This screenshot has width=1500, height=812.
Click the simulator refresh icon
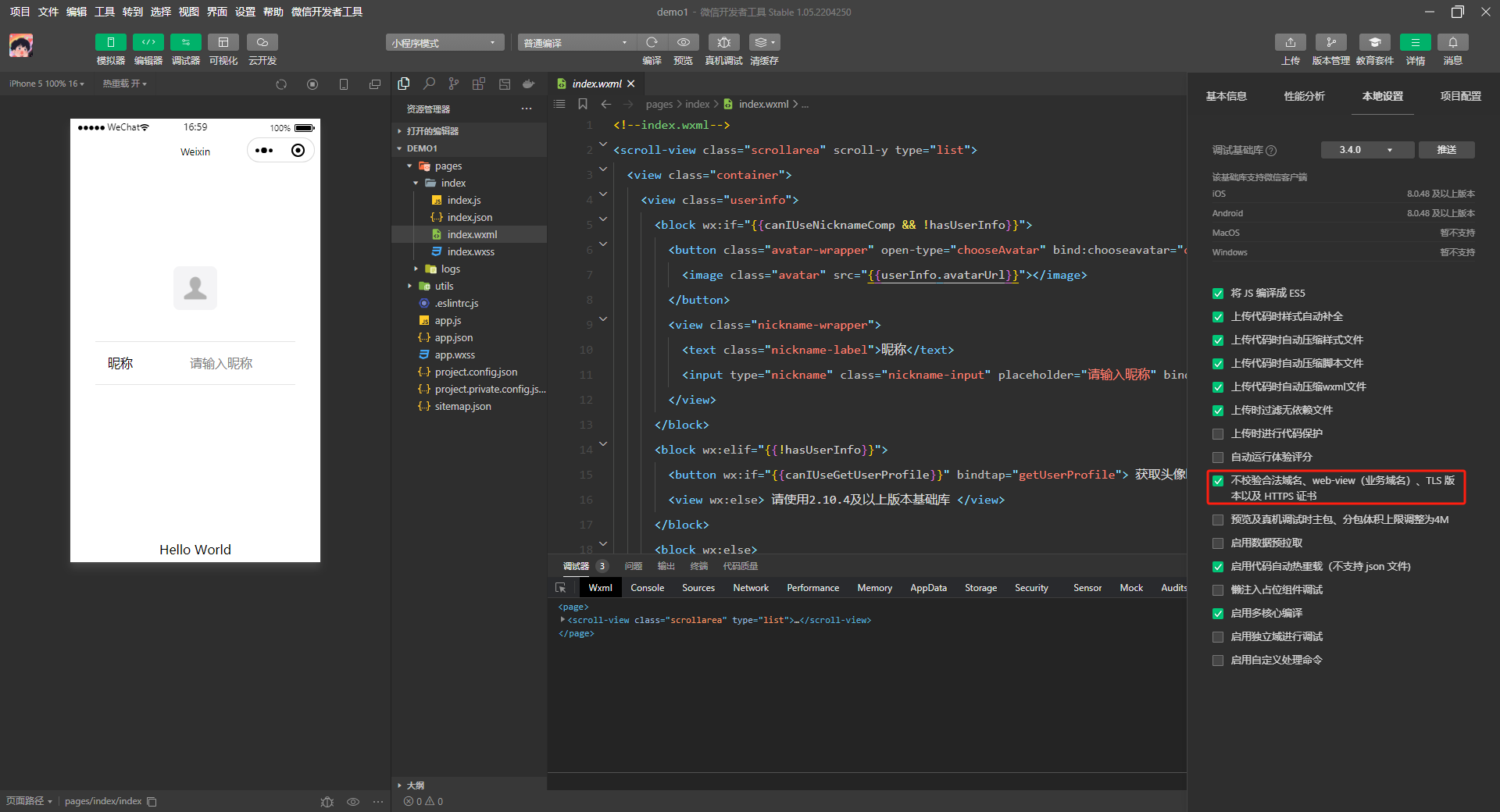tap(281, 84)
